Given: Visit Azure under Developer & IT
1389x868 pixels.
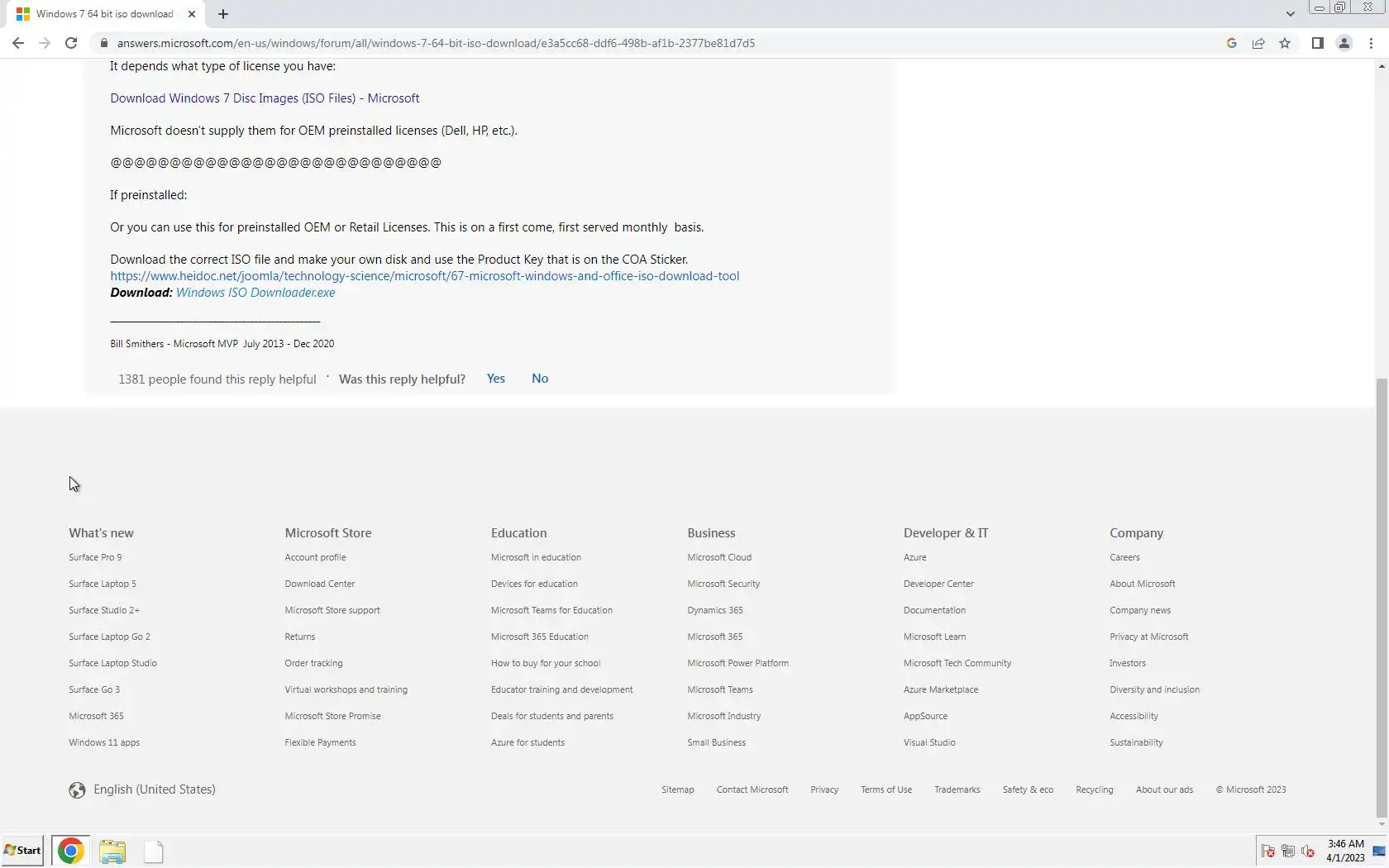Looking at the screenshot, I should pos(915,557).
